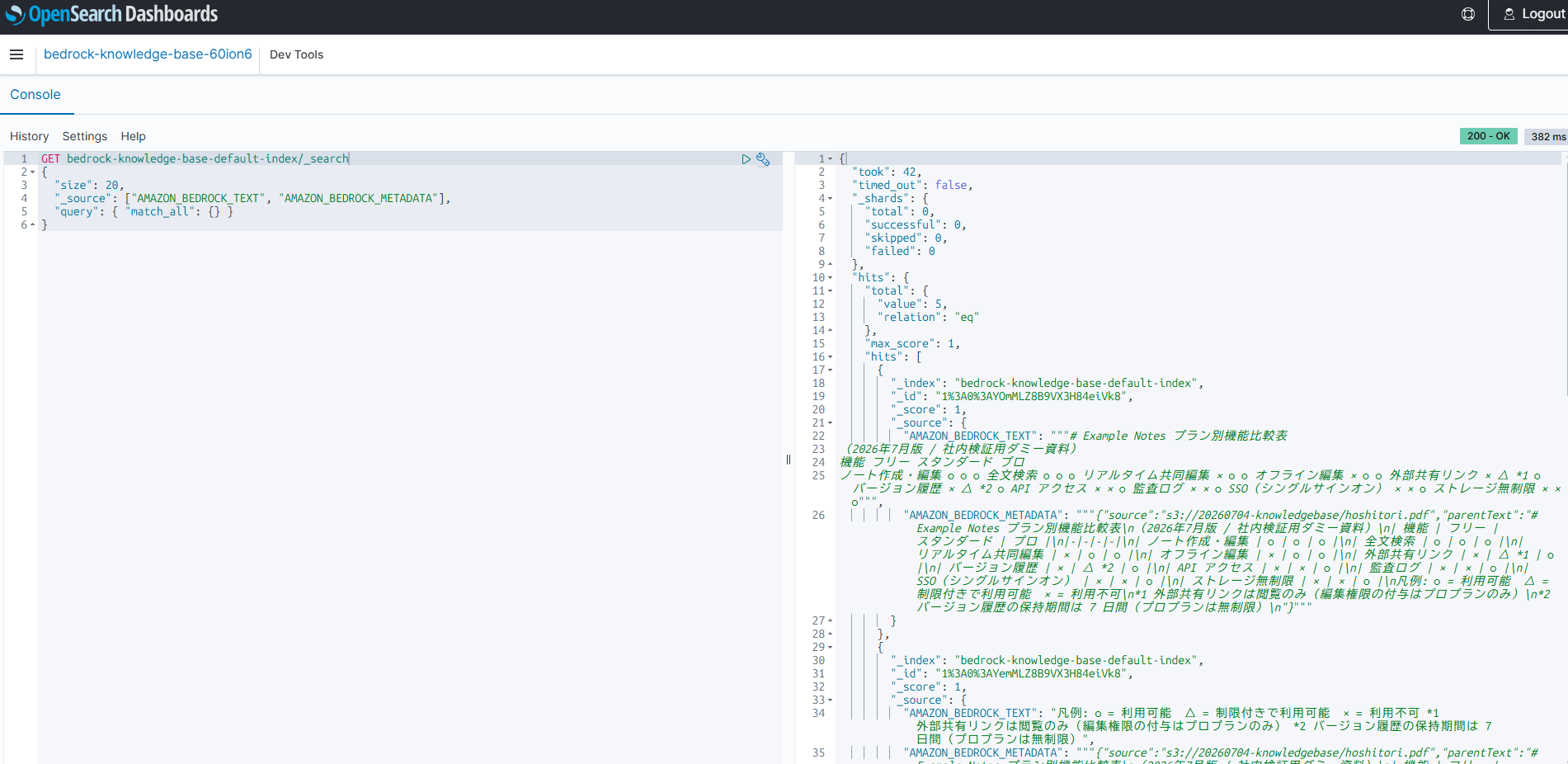Viewport: 1568px width, 764px height.
Task: Open the History menu
Action: [x=30, y=136]
